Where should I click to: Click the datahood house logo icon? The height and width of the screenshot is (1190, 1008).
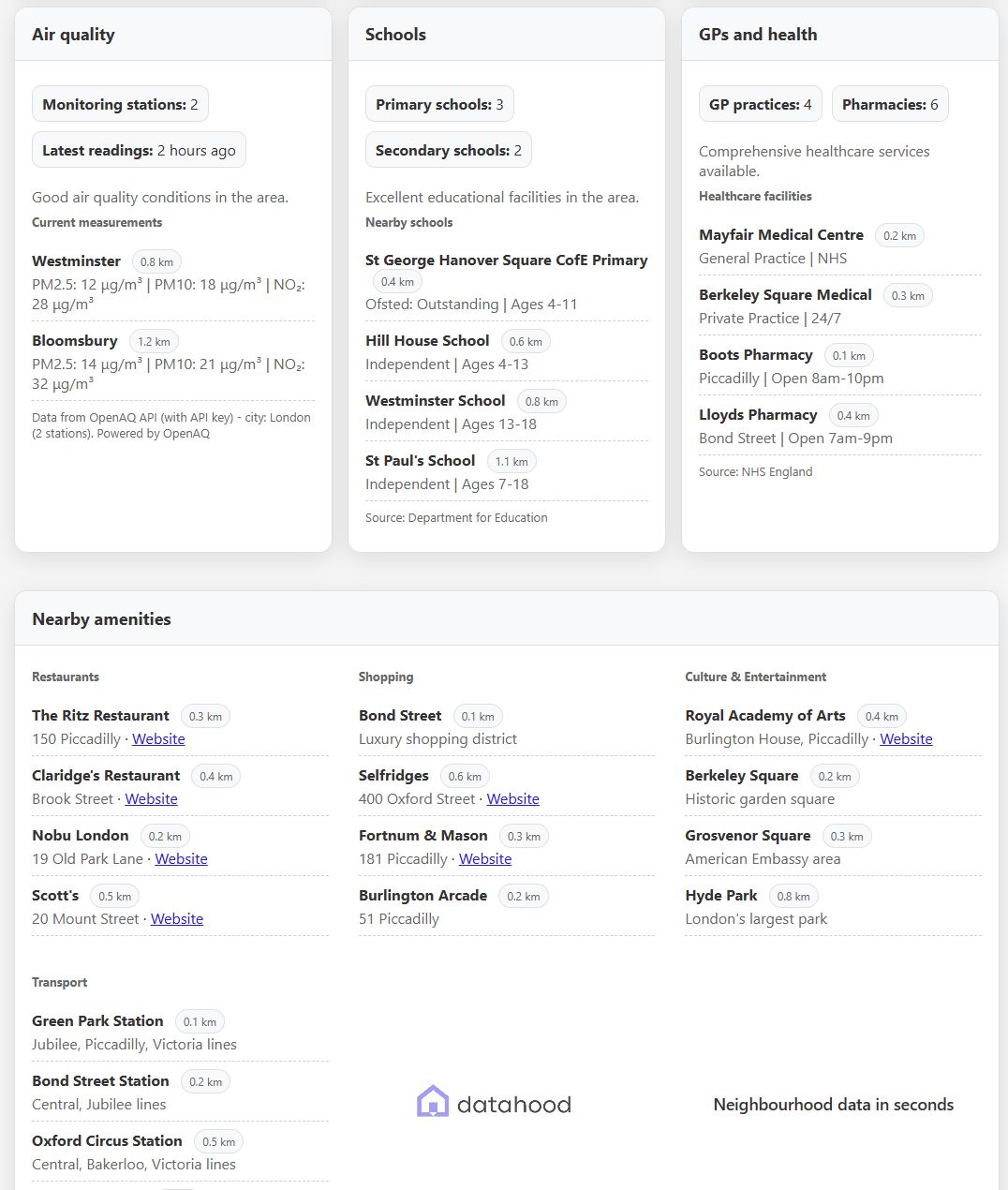click(x=432, y=1102)
